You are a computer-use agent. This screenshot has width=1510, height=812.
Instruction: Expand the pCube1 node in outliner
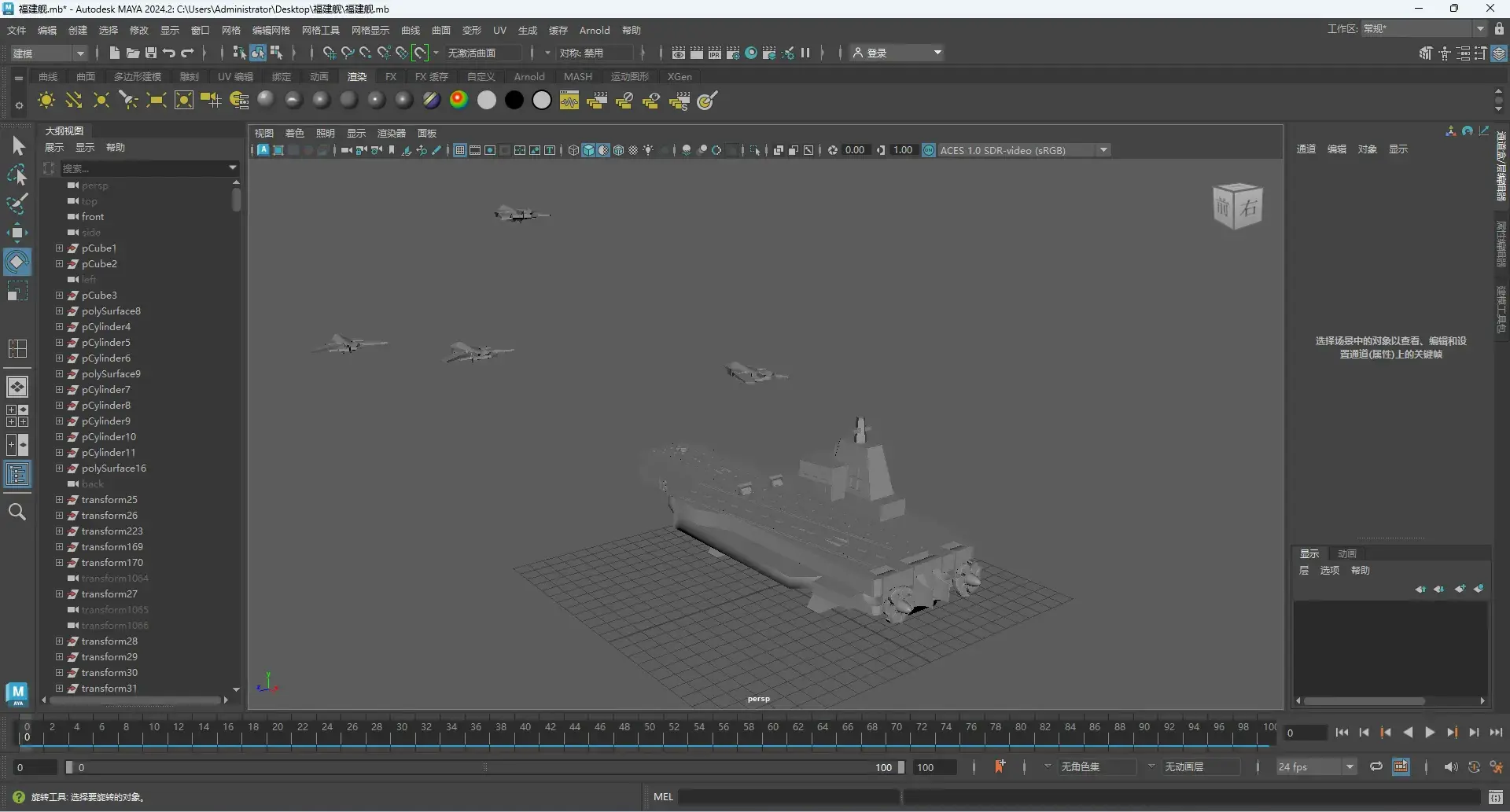[59, 248]
